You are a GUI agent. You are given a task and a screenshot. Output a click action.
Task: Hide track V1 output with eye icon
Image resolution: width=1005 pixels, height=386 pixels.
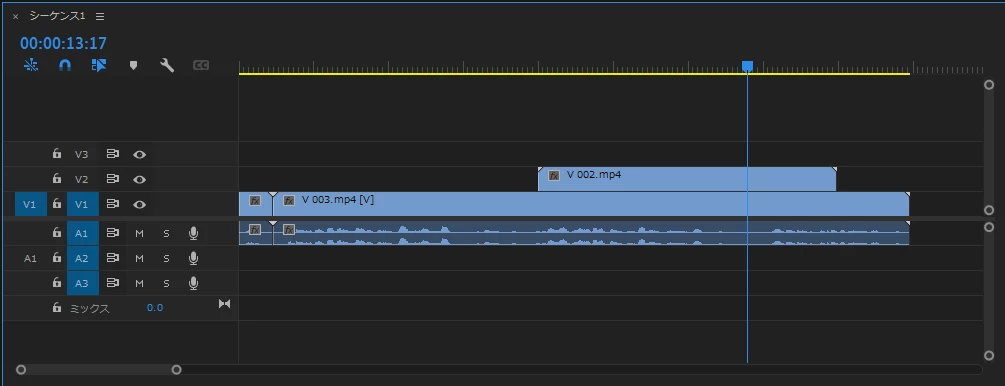(140, 205)
